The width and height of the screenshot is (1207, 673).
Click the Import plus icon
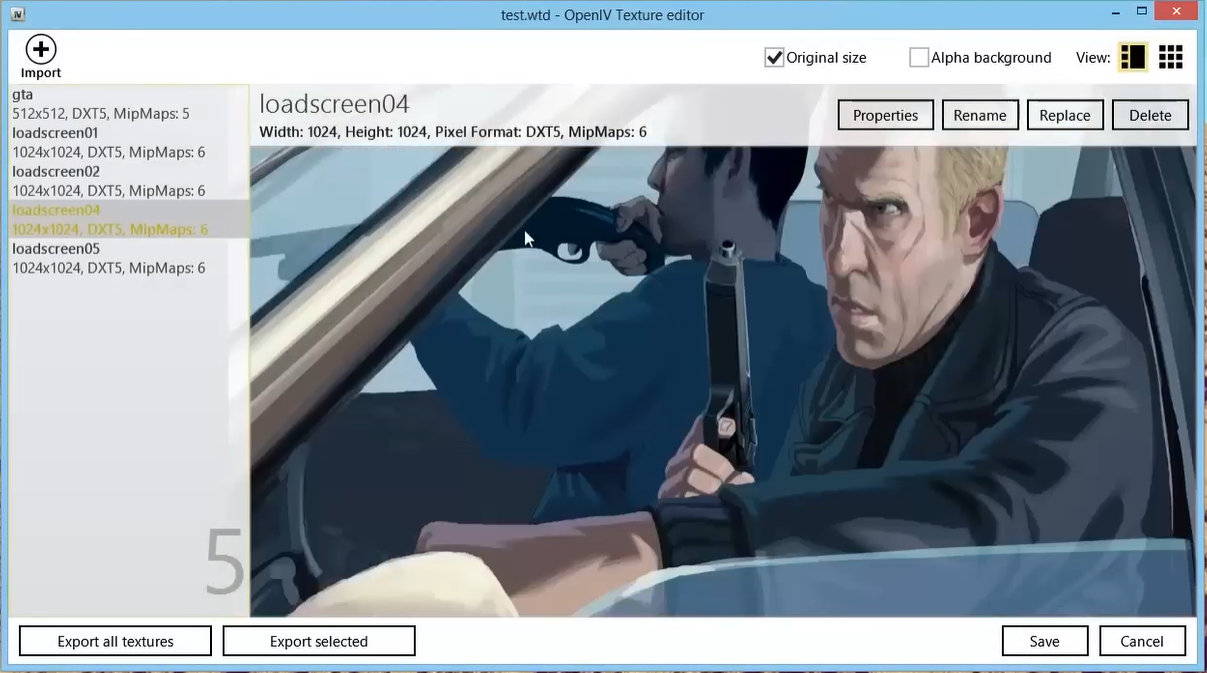41,49
